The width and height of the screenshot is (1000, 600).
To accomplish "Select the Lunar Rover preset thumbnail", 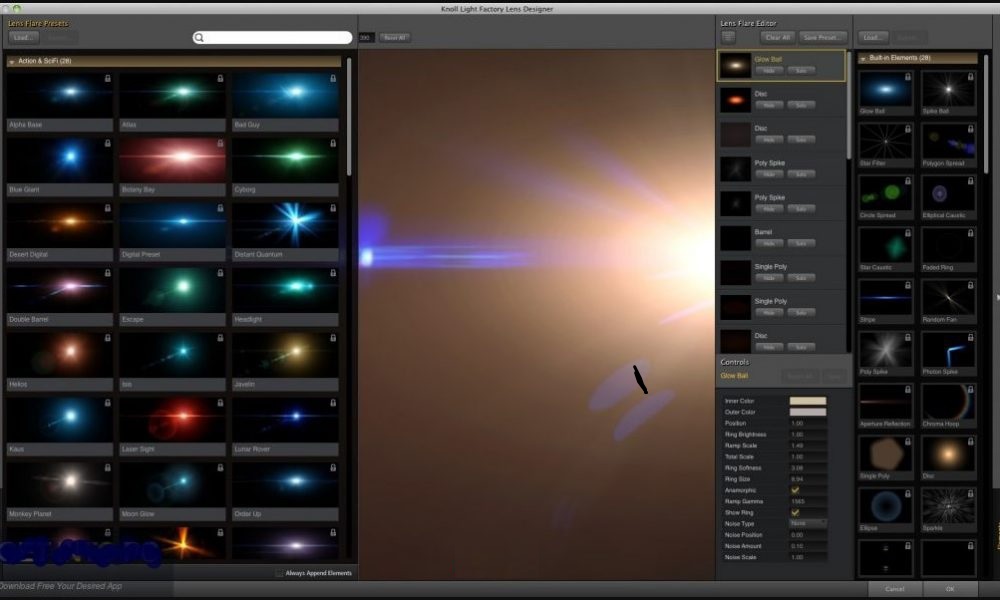I will pos(285,419).
